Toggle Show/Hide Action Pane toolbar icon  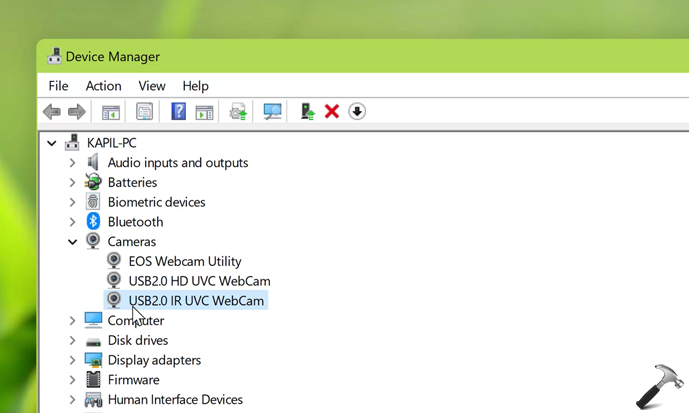204,112
